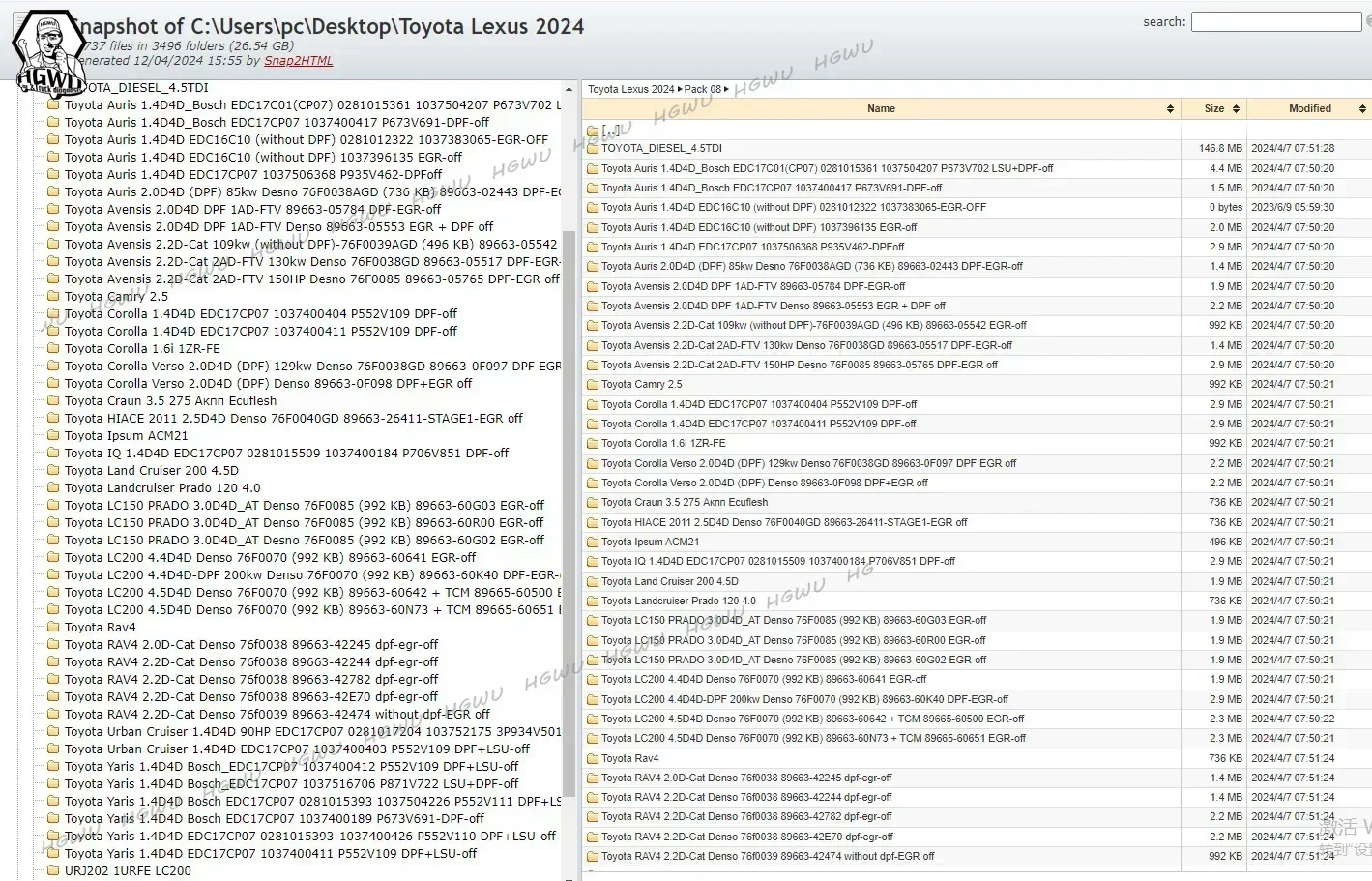Image resolution: width=1372 pixels, height=881 pixels.
Task: Sort file list by Name column arrows
Action: 1170,109
